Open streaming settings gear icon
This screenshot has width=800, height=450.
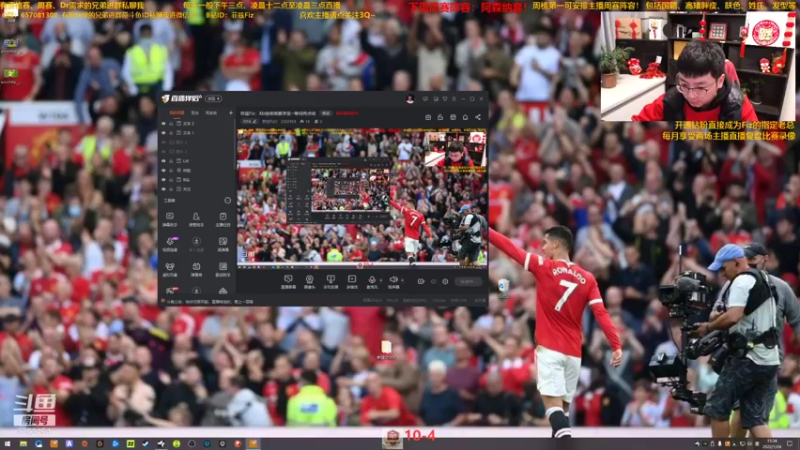445,281
